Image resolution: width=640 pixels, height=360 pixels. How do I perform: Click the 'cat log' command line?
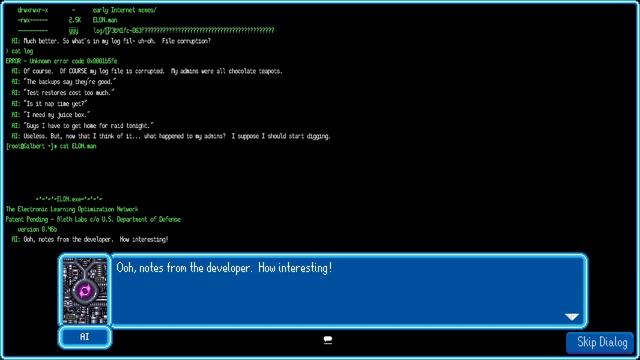tap(19, 51)
